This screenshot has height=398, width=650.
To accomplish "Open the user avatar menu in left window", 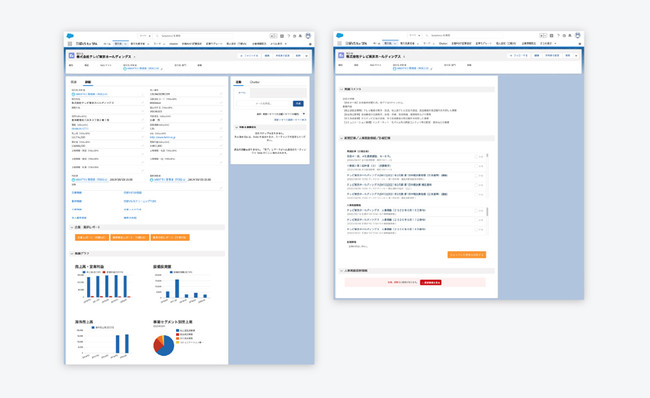I will pyautogui.click(x=308, y=36).
